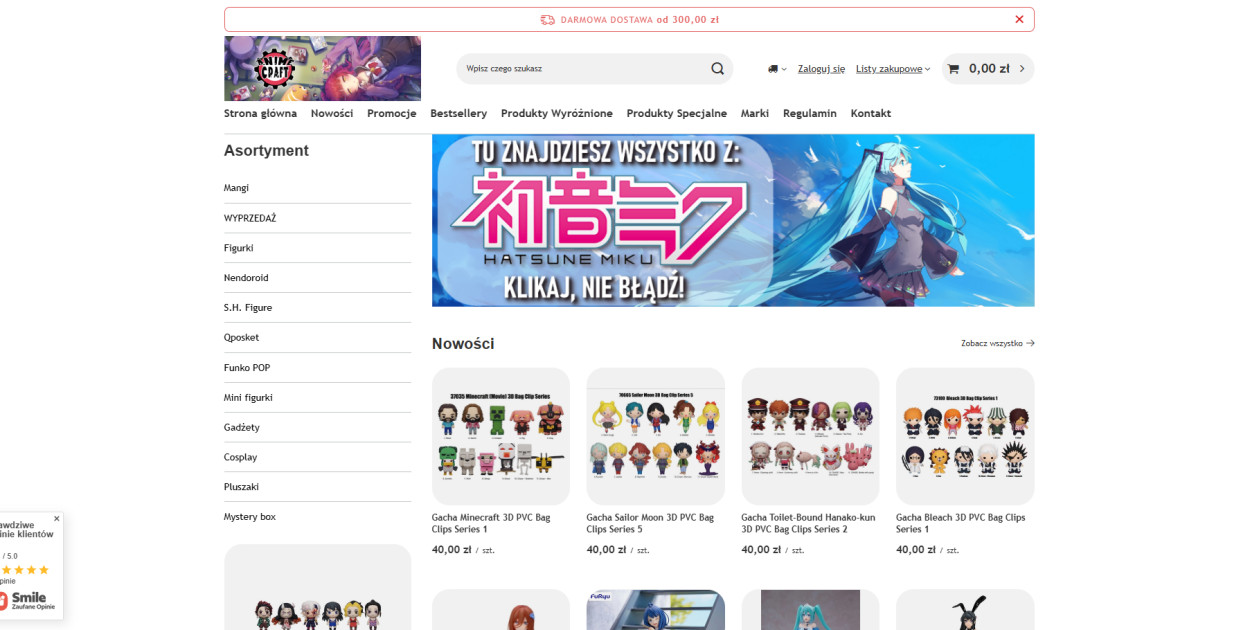Viewport: 1250px width, 630px height.
Task: Open the Marki menu item
Action: (755, 113)
